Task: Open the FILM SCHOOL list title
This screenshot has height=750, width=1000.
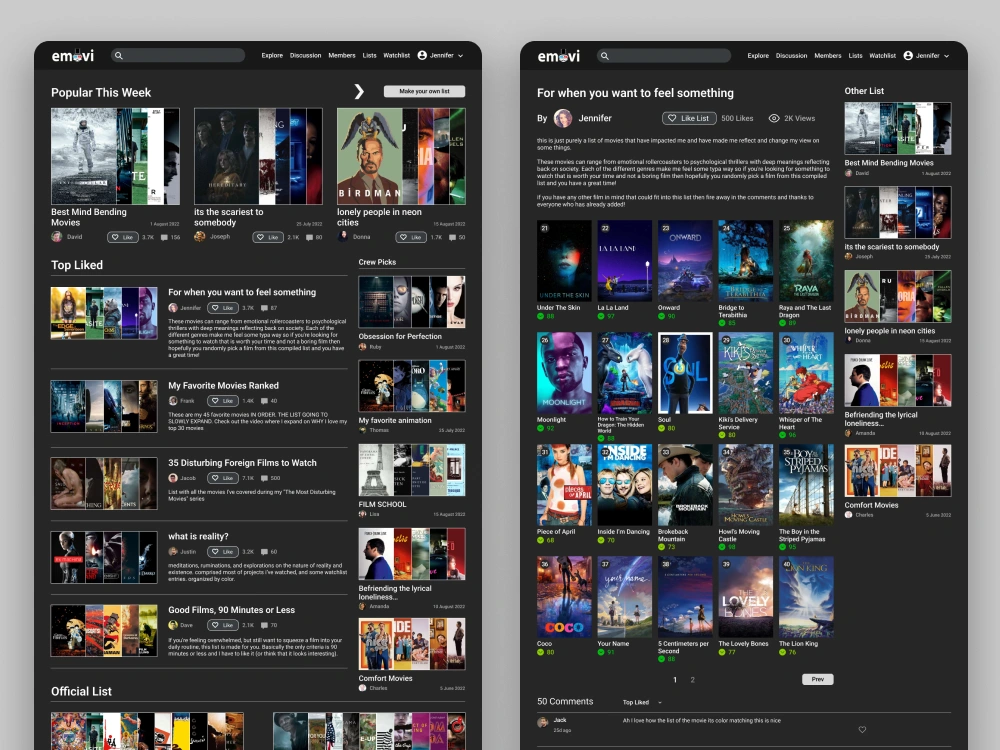Action: coord(382,504)
